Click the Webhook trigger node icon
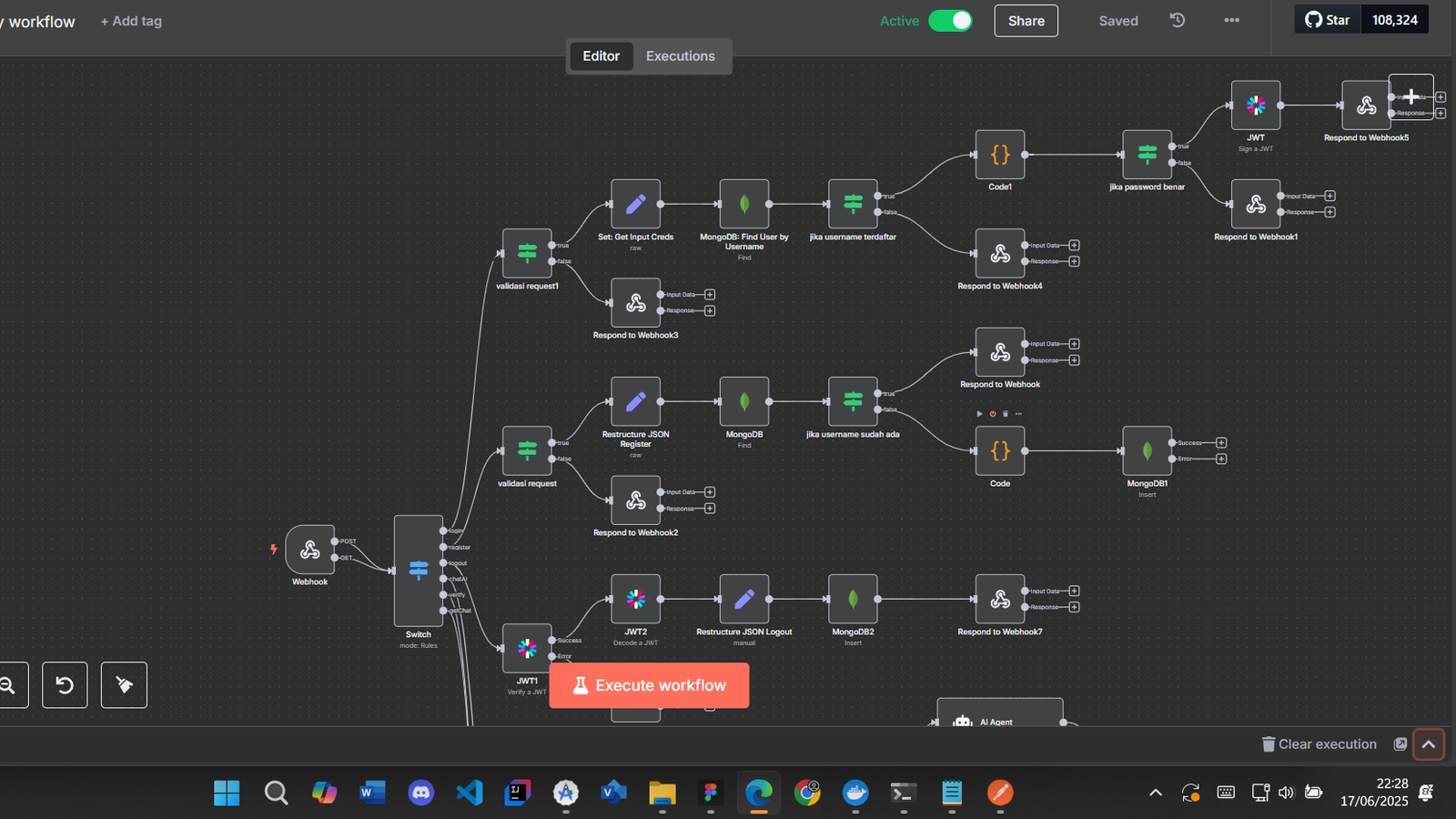Viewport: 1456px width, 819px height. coord(309,550)
